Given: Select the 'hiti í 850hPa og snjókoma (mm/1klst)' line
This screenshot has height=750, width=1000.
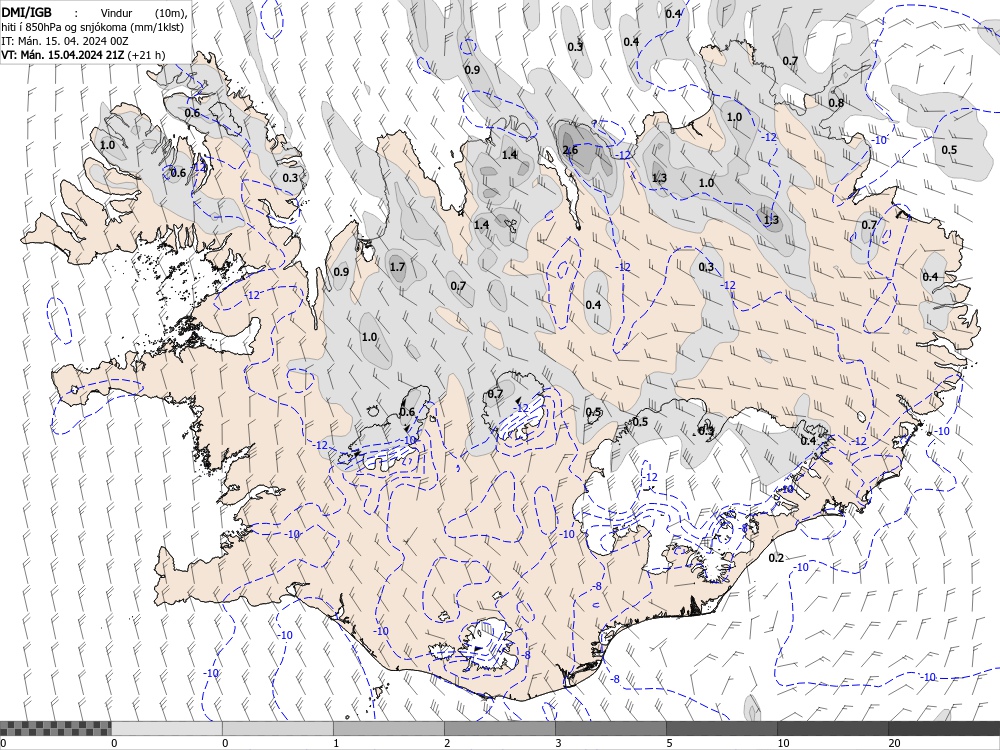Looking at the screenshot, I should pyautogui.click(x=92, y=27).
